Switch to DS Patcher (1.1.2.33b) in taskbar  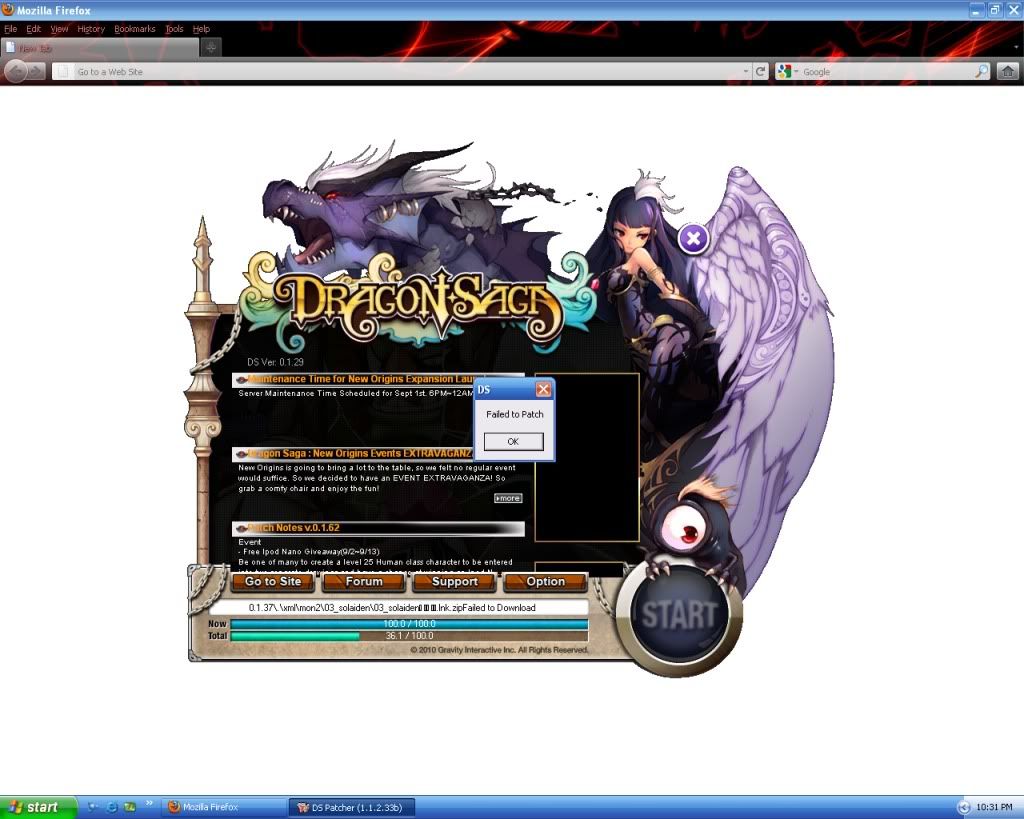pos(353,807)
